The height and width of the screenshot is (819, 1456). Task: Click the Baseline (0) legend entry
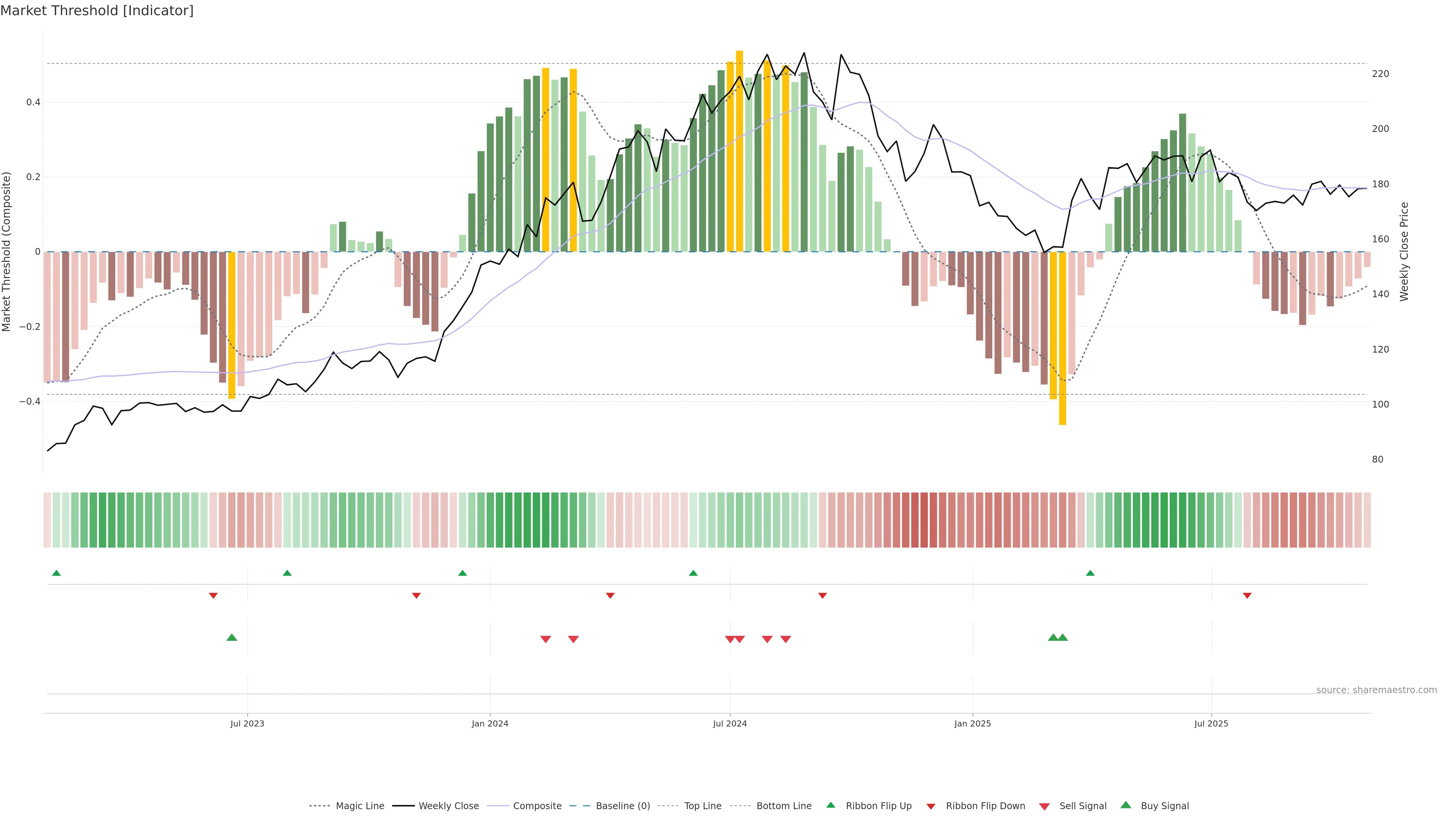622,806
